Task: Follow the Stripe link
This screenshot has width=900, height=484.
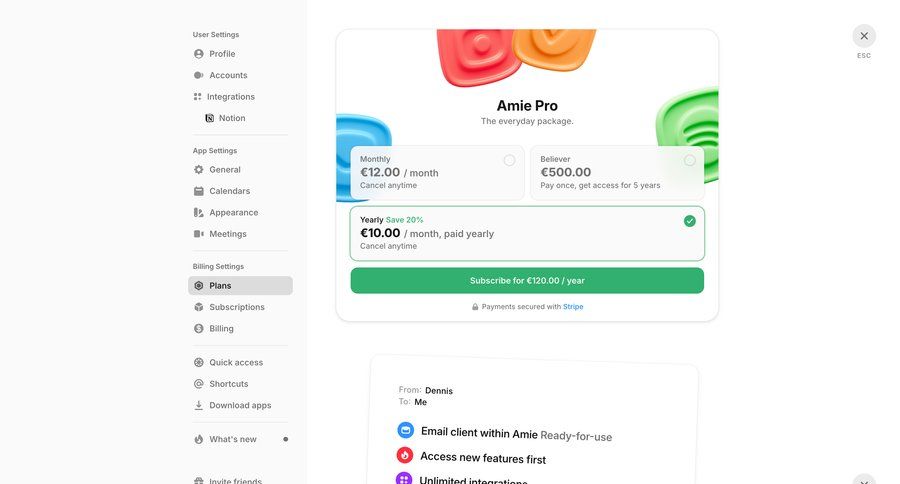Action: click(x=573, y=307)
